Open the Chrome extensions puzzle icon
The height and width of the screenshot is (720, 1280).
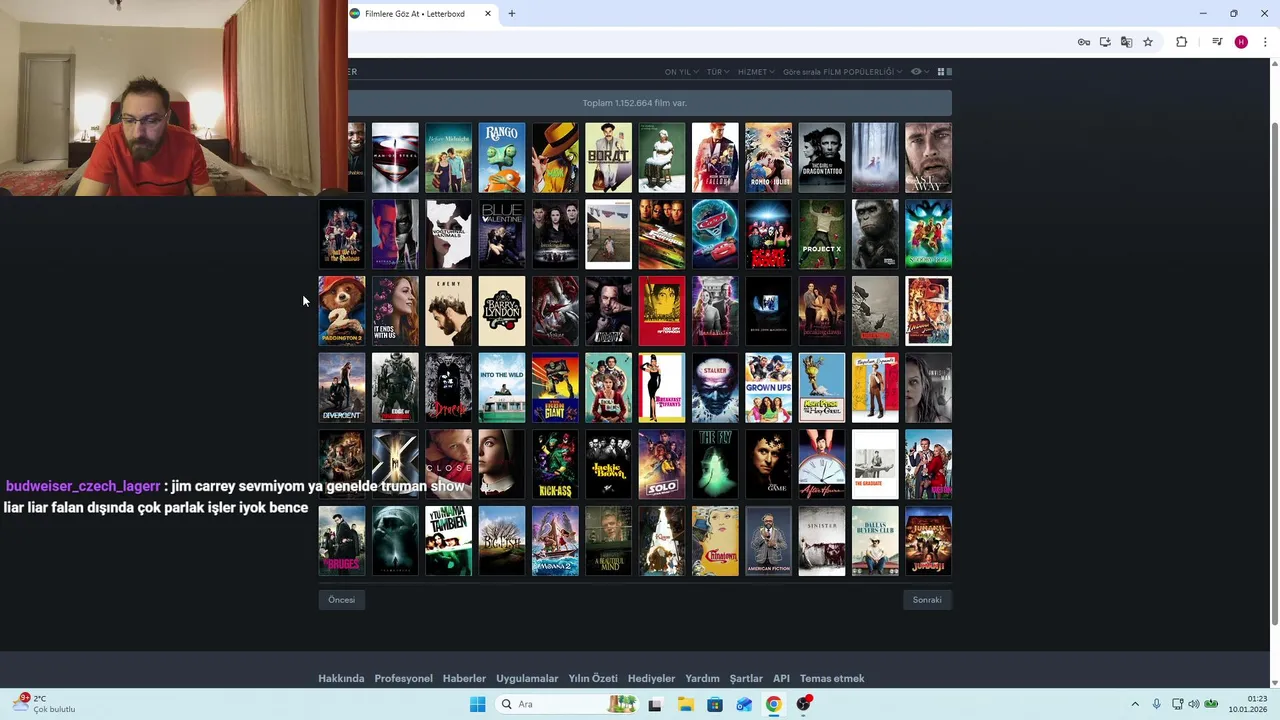(x=1181, y=42)
